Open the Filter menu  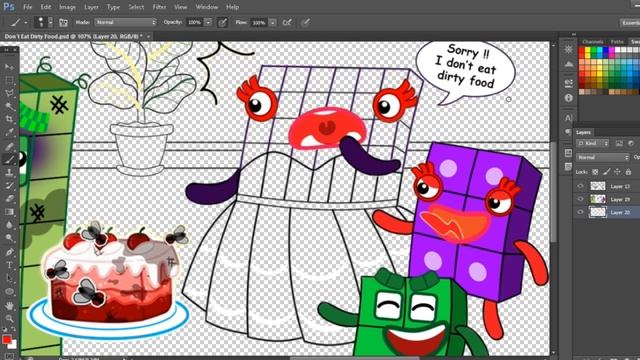159,7
